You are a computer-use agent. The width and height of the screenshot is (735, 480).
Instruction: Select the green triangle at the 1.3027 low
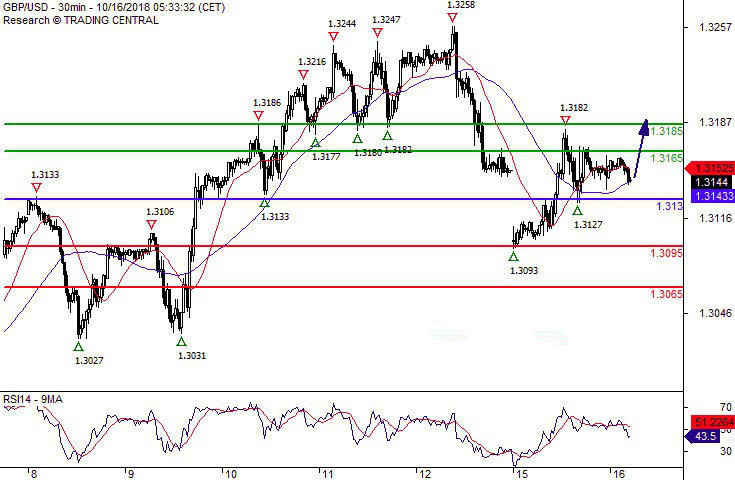click(x=78, y=346)
